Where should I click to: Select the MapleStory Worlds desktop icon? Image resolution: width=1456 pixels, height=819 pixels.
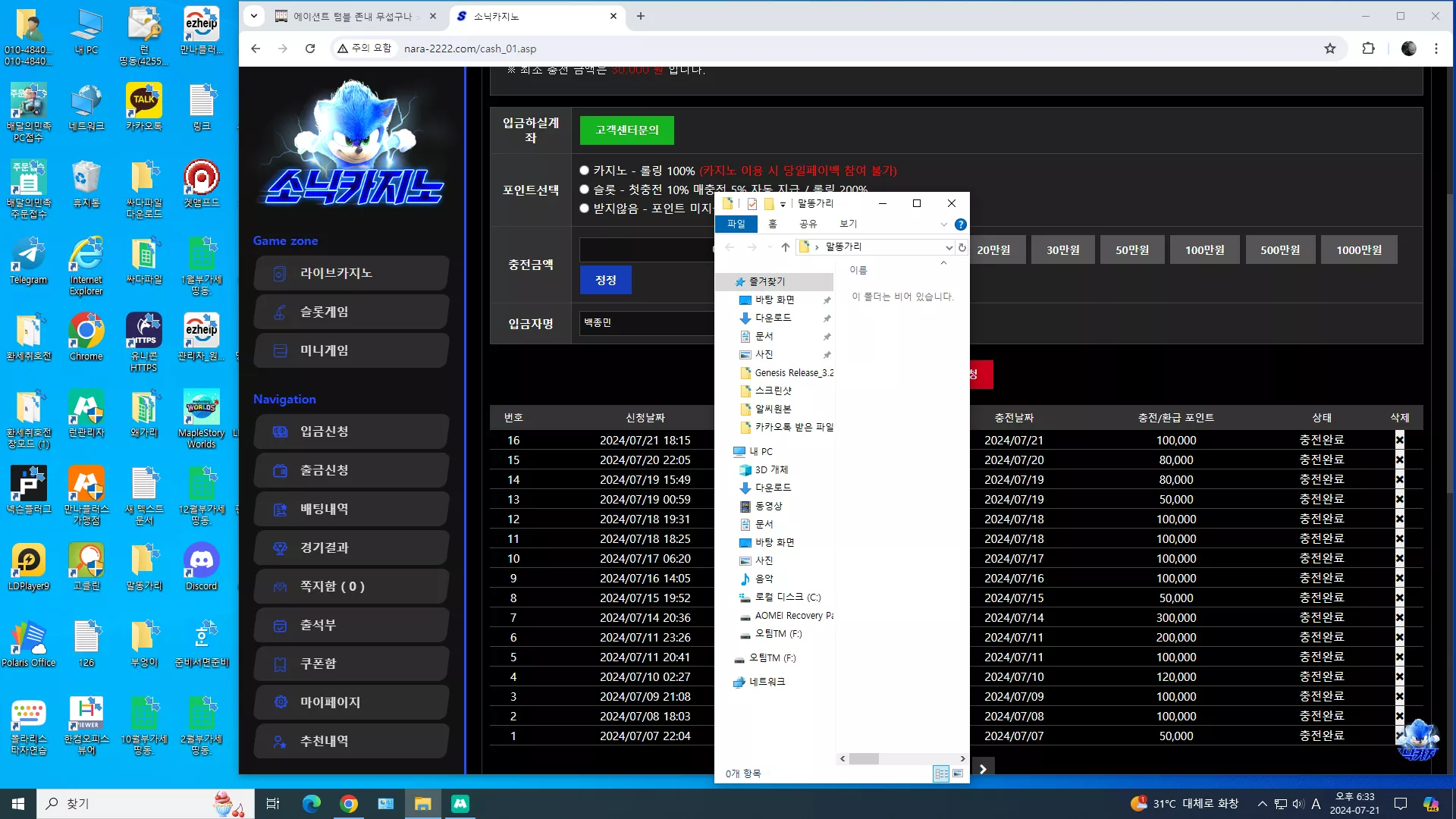click(x=202, y=419)
